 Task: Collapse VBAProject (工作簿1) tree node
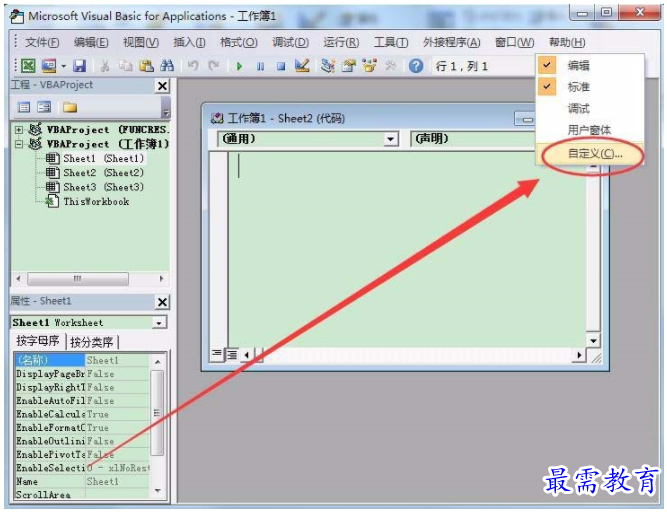(x=18, y=144)
